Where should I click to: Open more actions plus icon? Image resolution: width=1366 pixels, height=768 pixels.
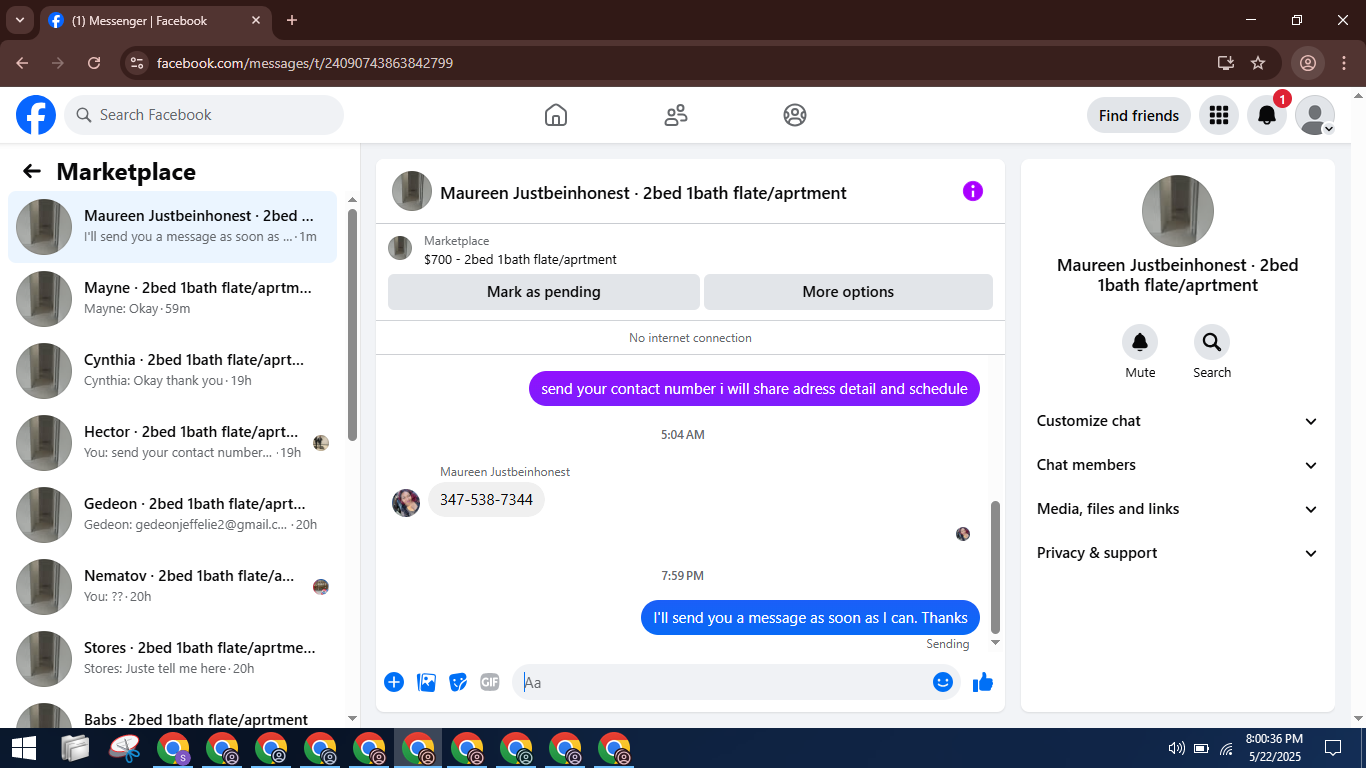click(394, 682)
